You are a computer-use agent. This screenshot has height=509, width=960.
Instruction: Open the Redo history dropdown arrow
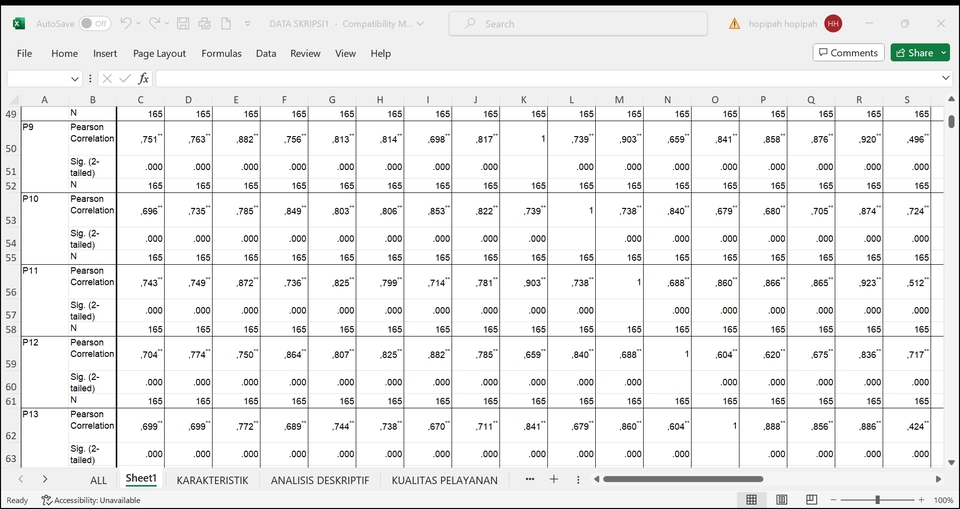(168, 24)
